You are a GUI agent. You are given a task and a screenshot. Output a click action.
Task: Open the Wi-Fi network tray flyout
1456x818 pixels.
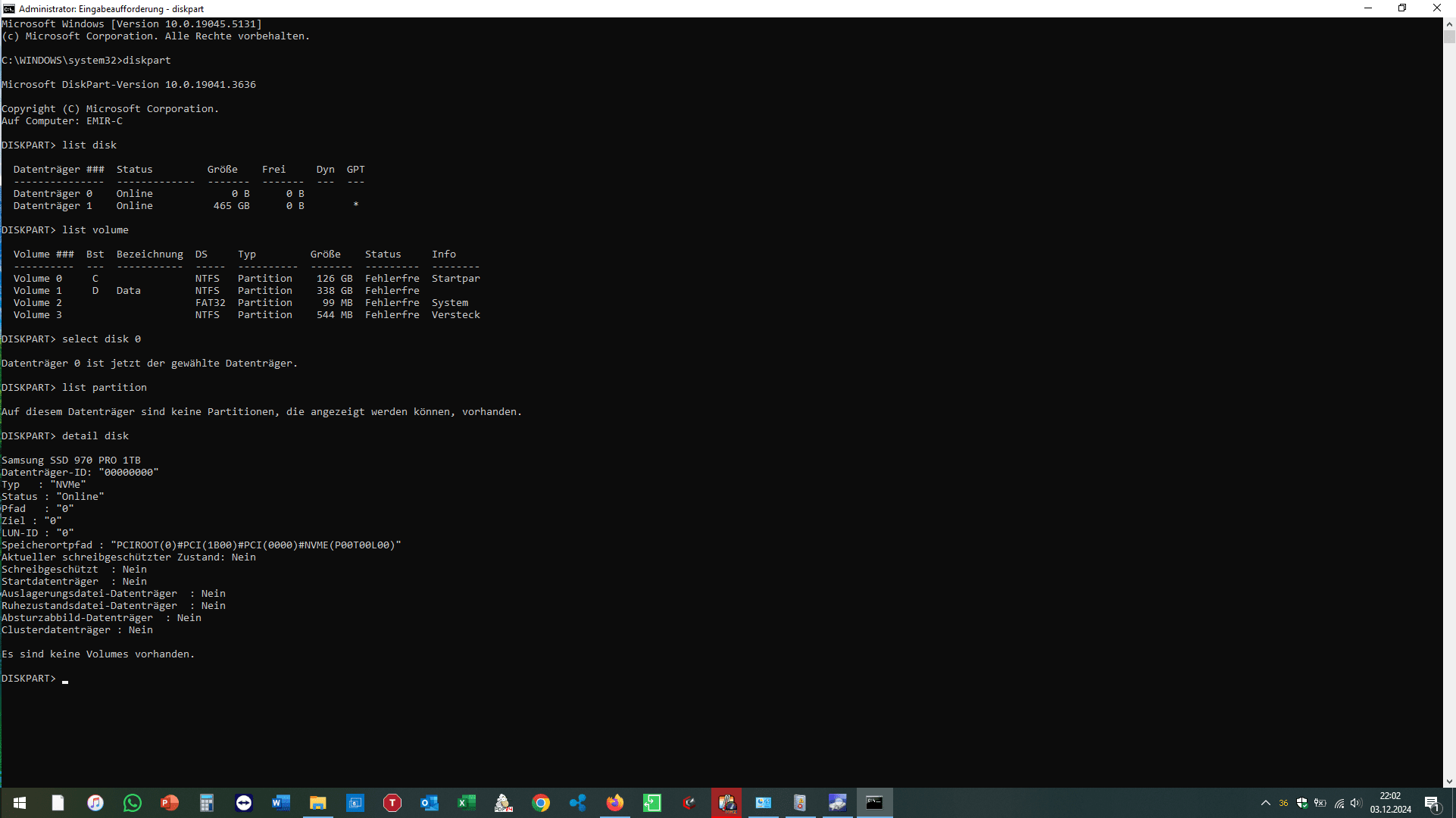1339,803
